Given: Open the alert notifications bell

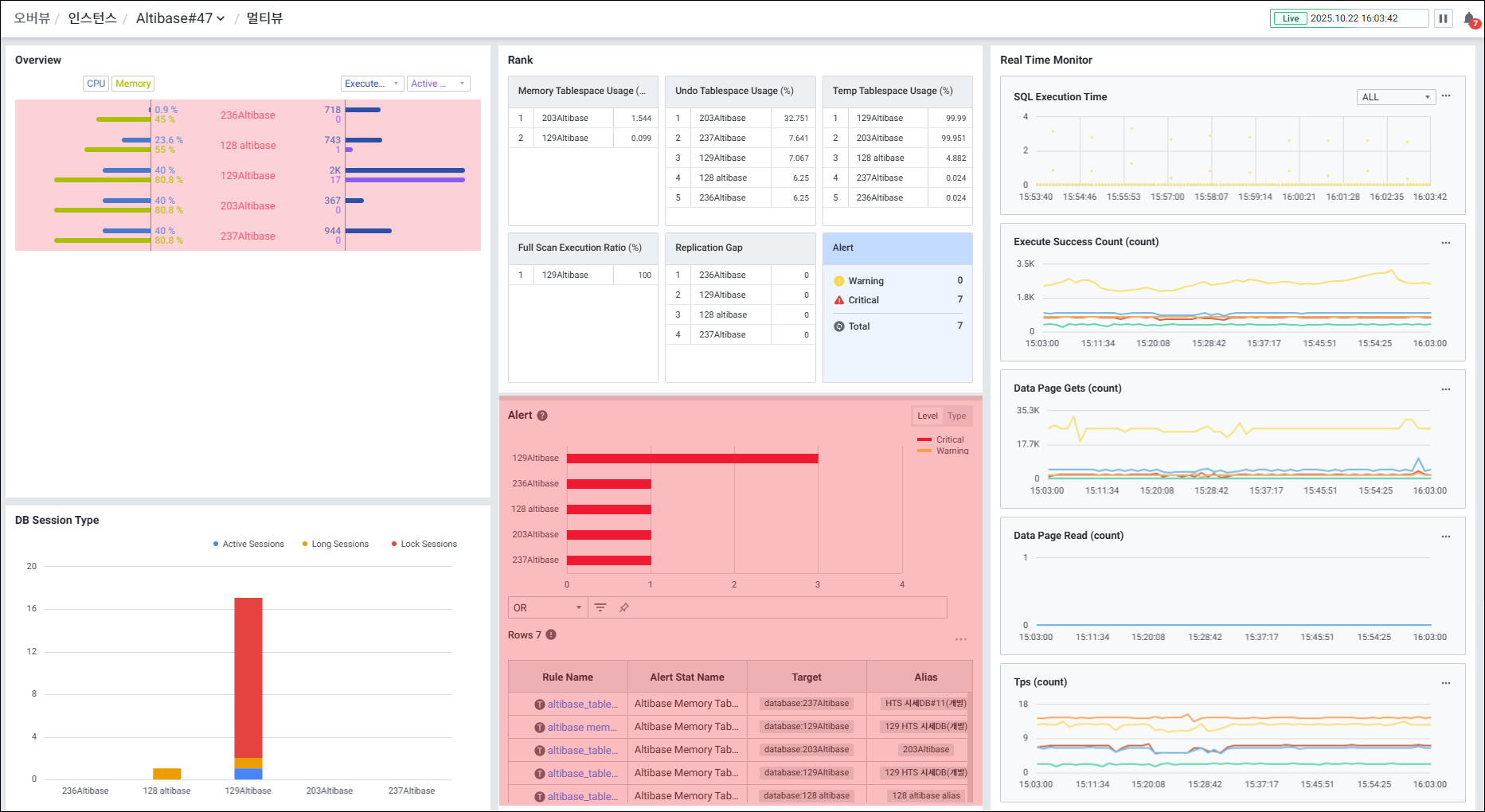Looking at the screenshot, I should tap(1470, 18).
